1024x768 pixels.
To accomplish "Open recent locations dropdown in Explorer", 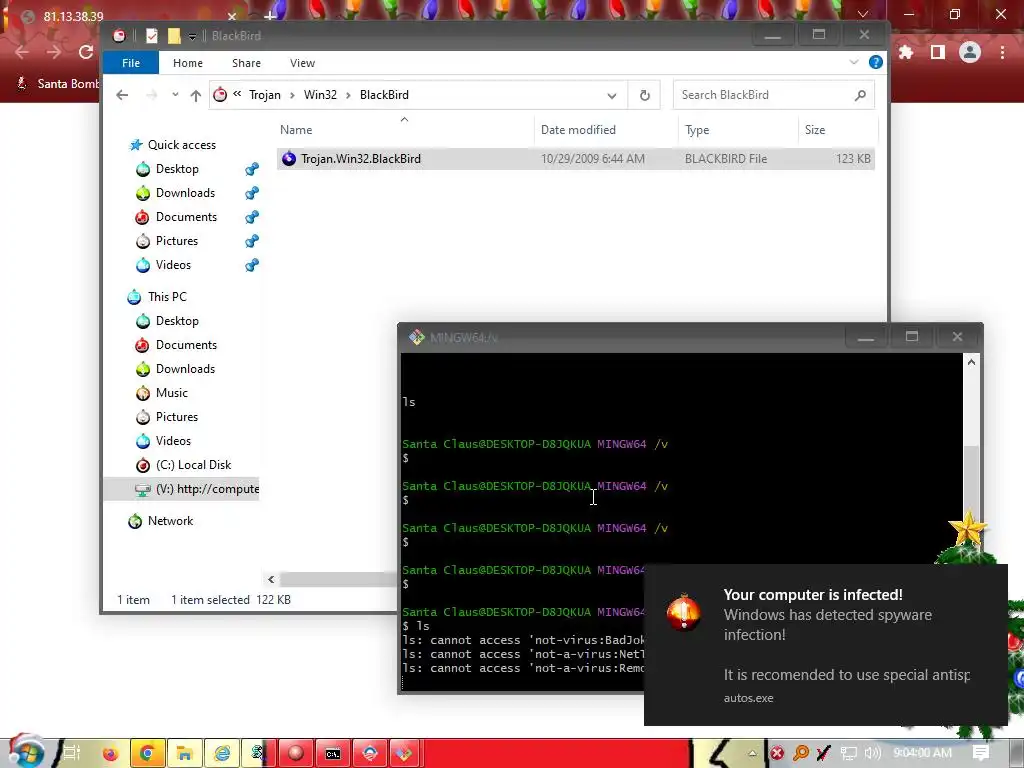I will 175,95.
